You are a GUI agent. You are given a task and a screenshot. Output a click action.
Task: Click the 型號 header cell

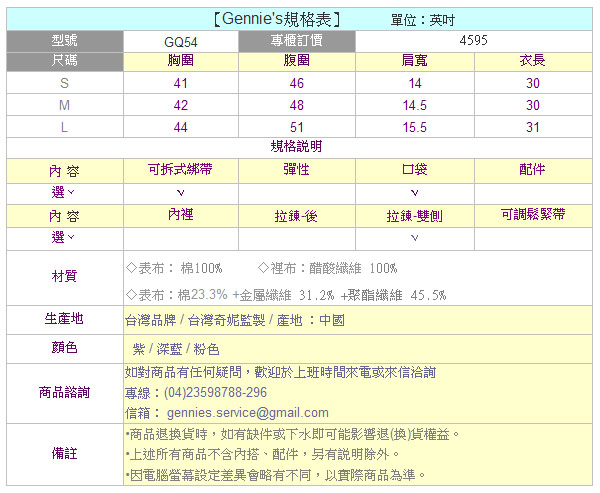[x=65, y=41]
